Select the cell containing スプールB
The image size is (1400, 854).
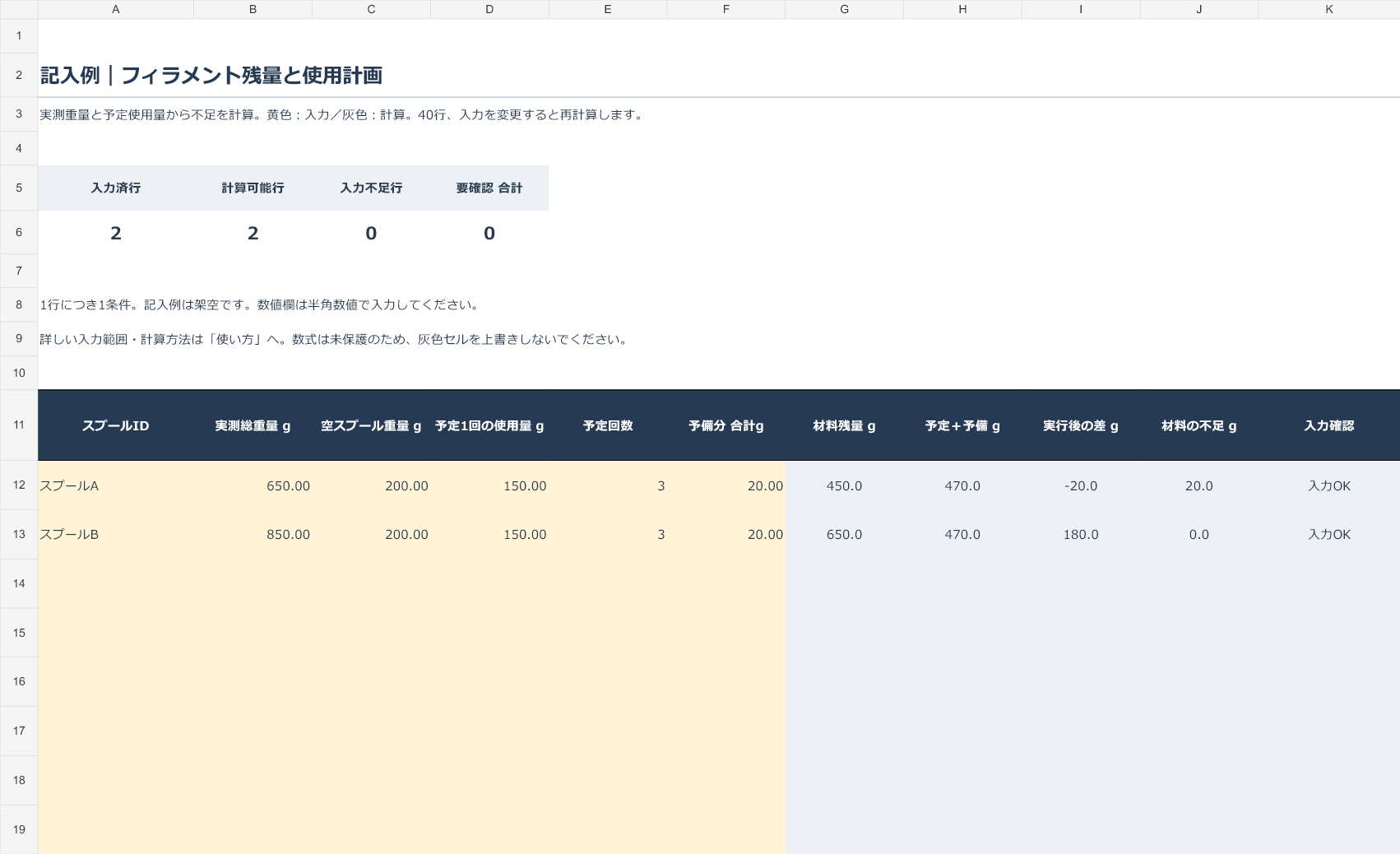[115, 534]
